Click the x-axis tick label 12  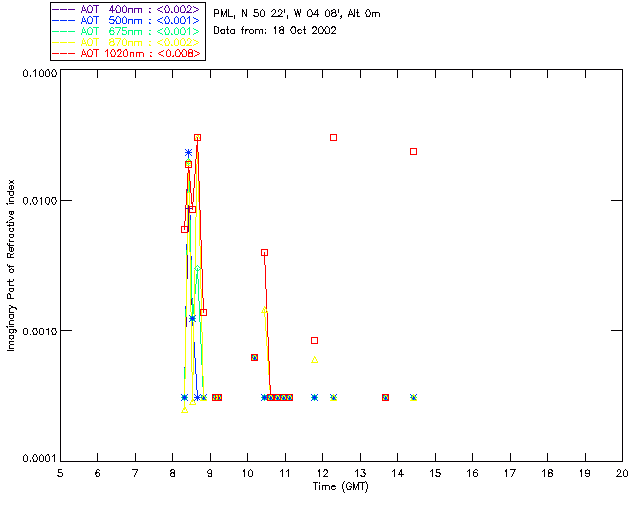tap(322, 473)
